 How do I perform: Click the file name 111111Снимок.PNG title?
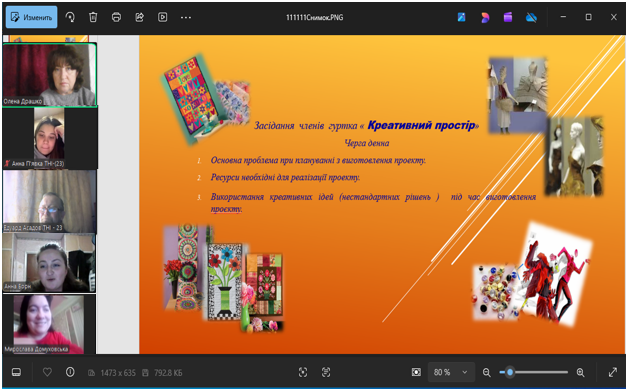314,17
